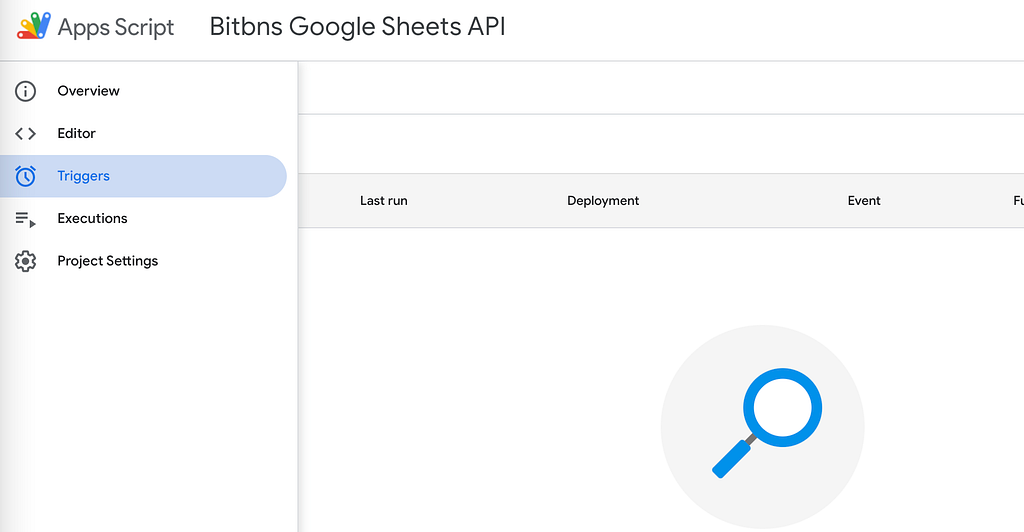Screen dimensions: 1024x532
Task: Click the Triggers alarm clock icon
Action: pos(25,176)
